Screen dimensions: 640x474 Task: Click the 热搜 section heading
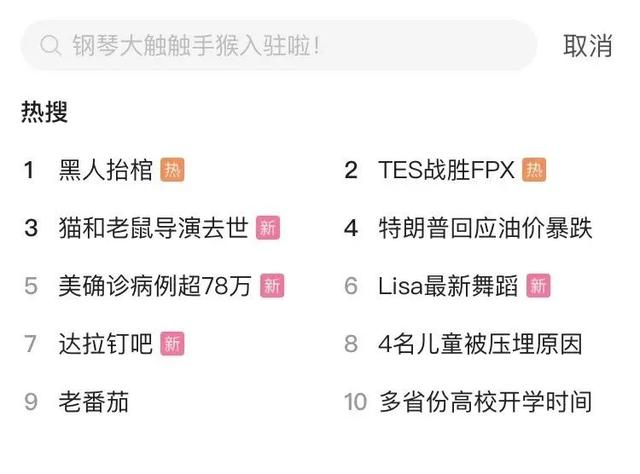[x=45, y=111]
